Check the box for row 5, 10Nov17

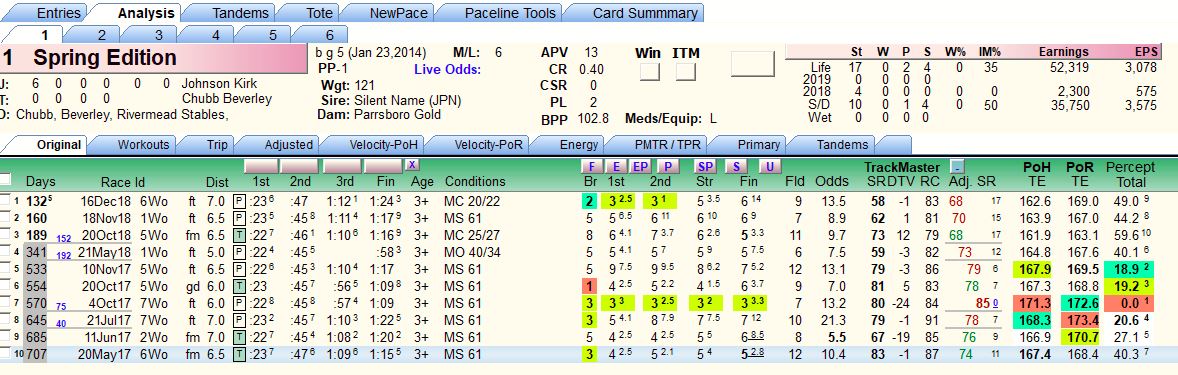click(x=5, y=269)
